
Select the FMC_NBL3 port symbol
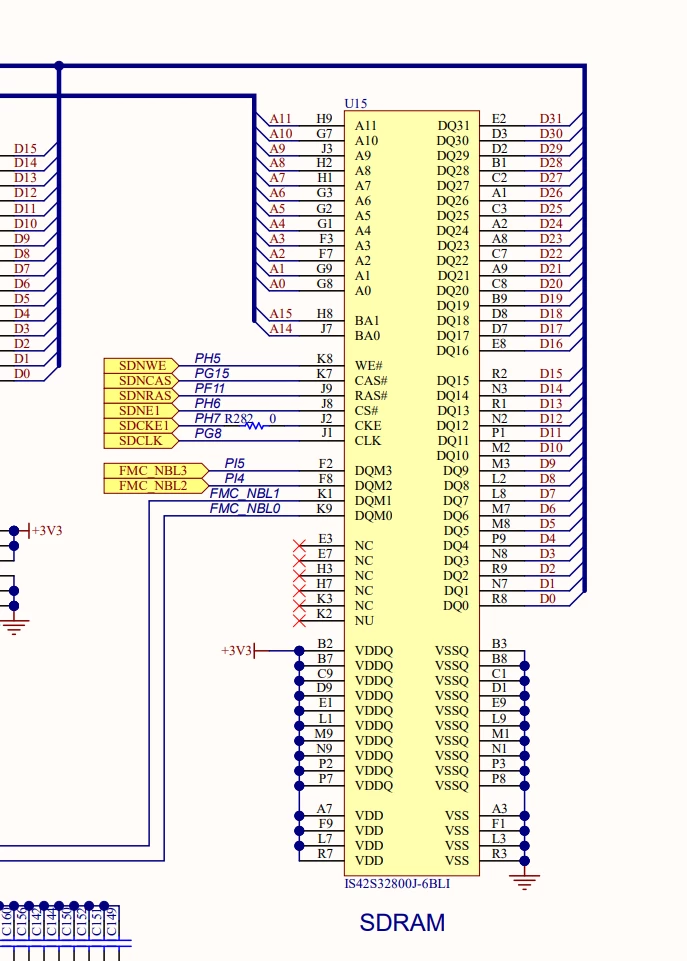(x=156, y=471)
